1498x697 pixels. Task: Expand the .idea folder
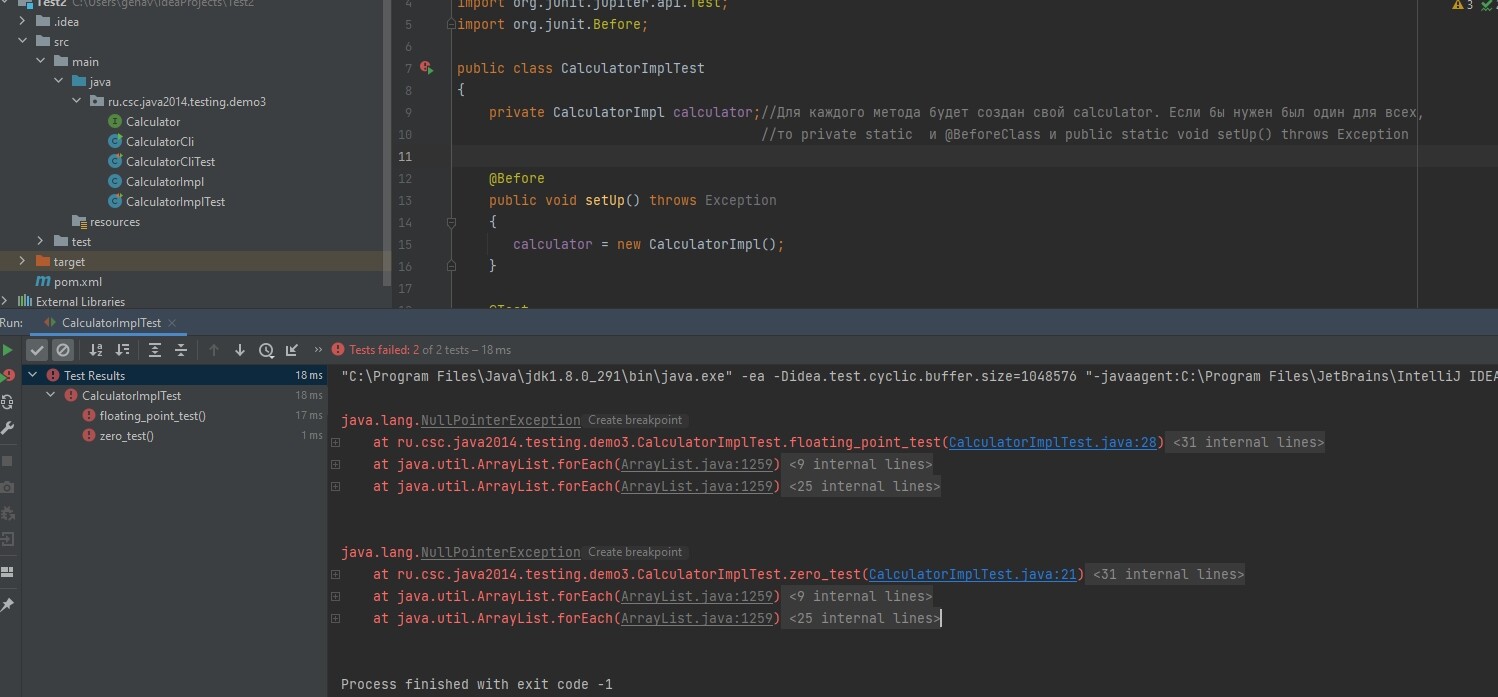pos(22,21)
